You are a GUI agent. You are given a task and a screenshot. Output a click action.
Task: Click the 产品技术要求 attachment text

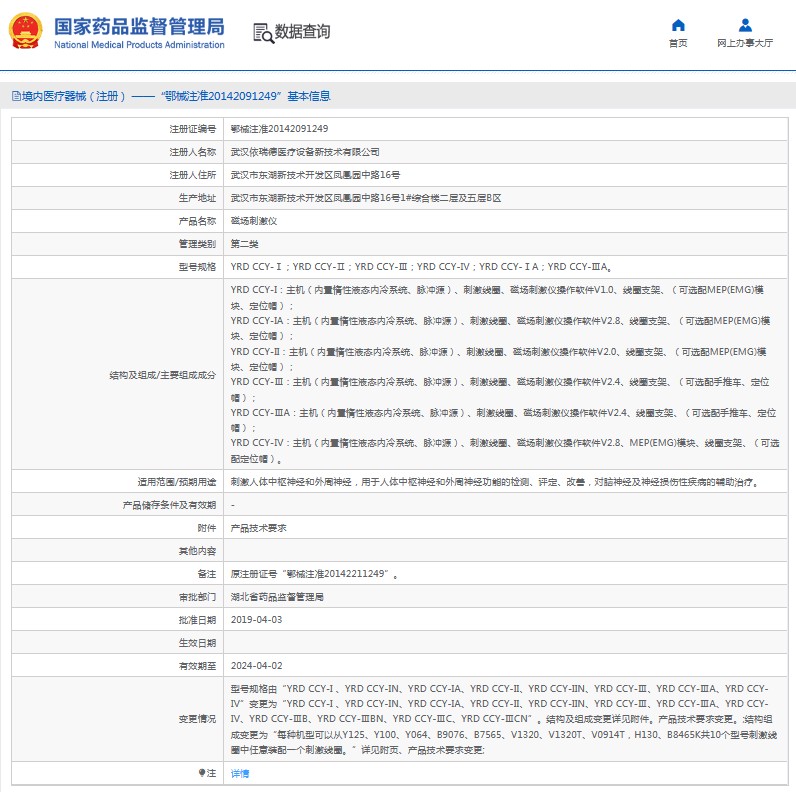[x=258, y=528]
